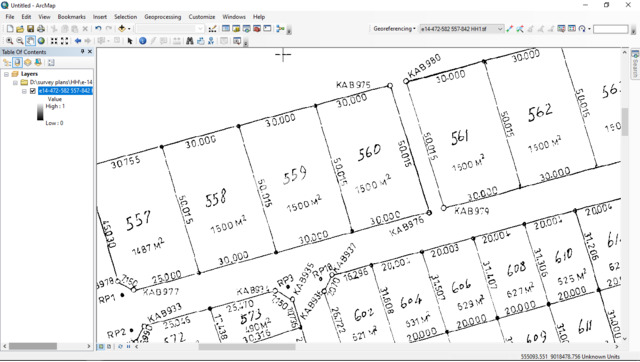Click the Save document button
The width and height of the screenshot is (640, 362).
click(x=30, y=29)
